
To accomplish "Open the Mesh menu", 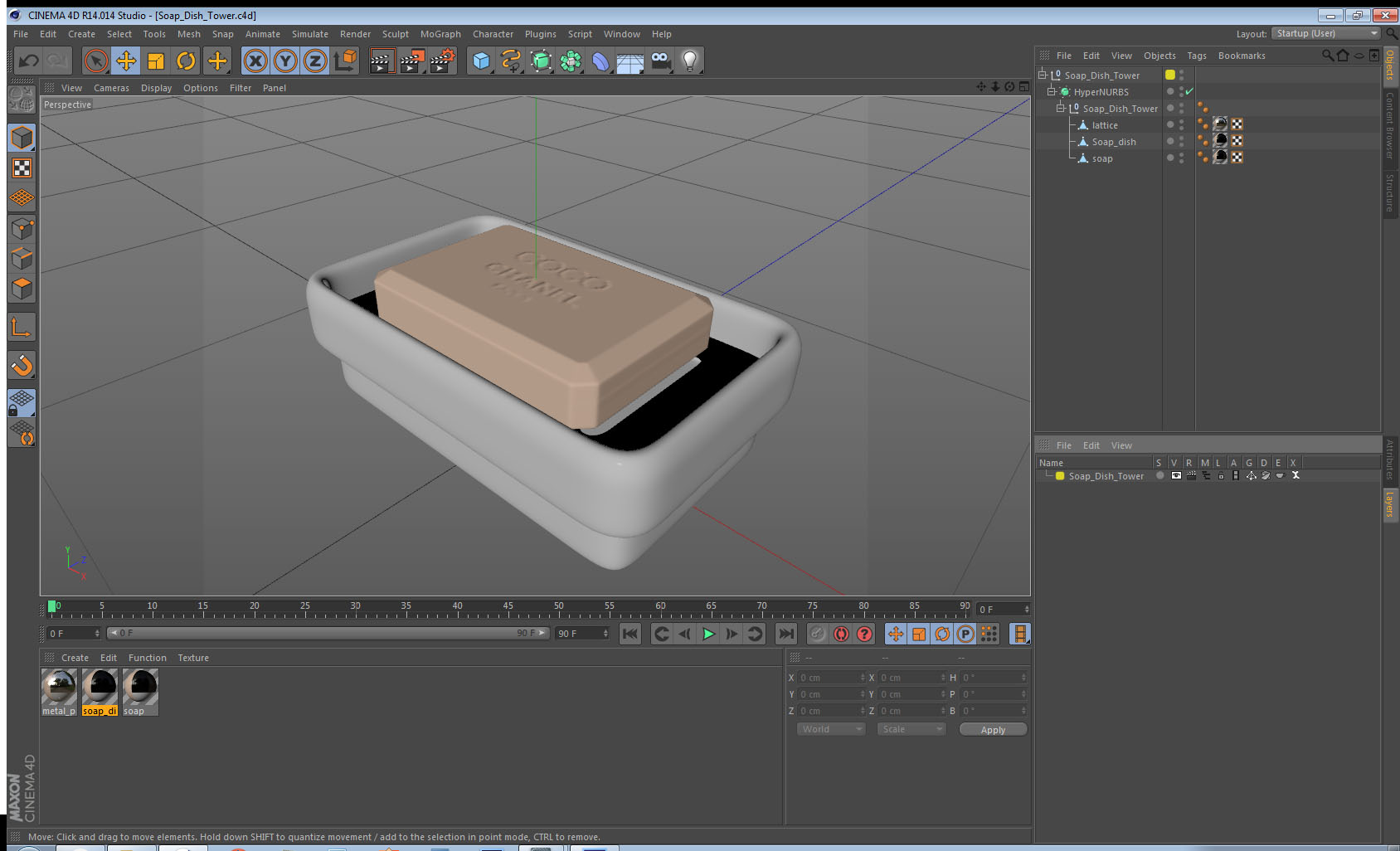I will pyautogui.click(x=188, y=34).
